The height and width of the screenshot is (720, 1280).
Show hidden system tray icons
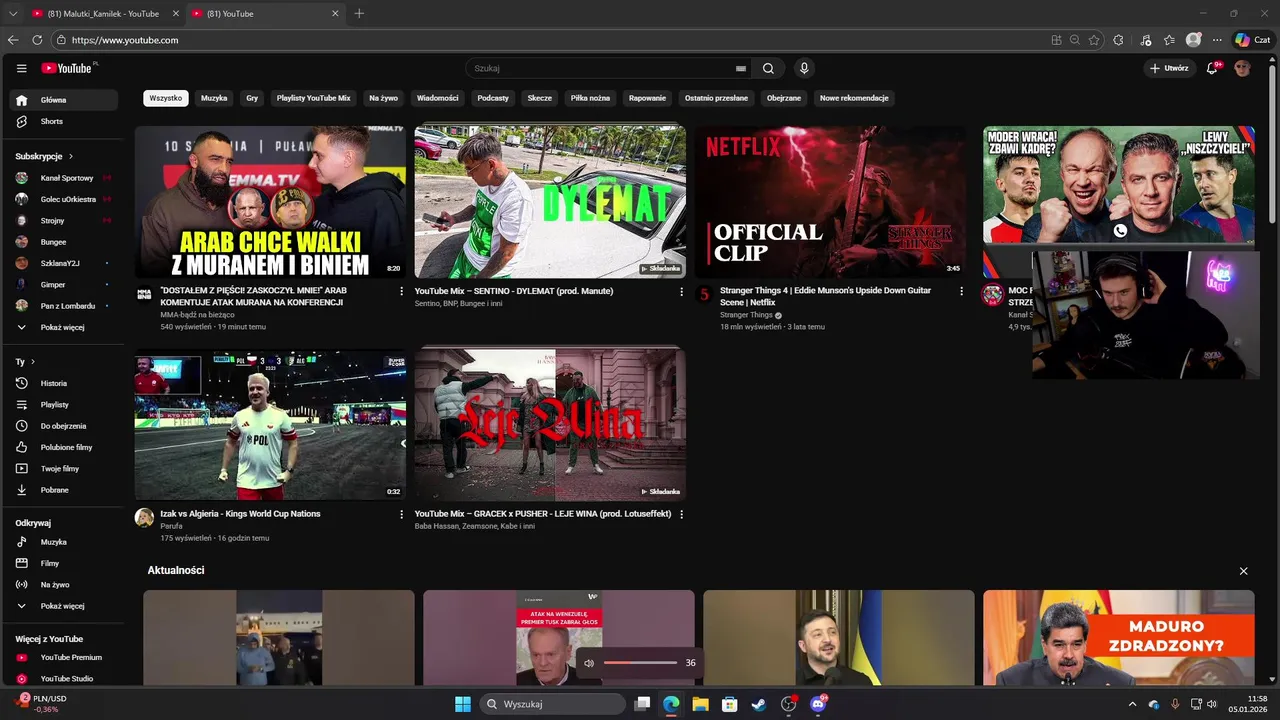click(1132, 704)
